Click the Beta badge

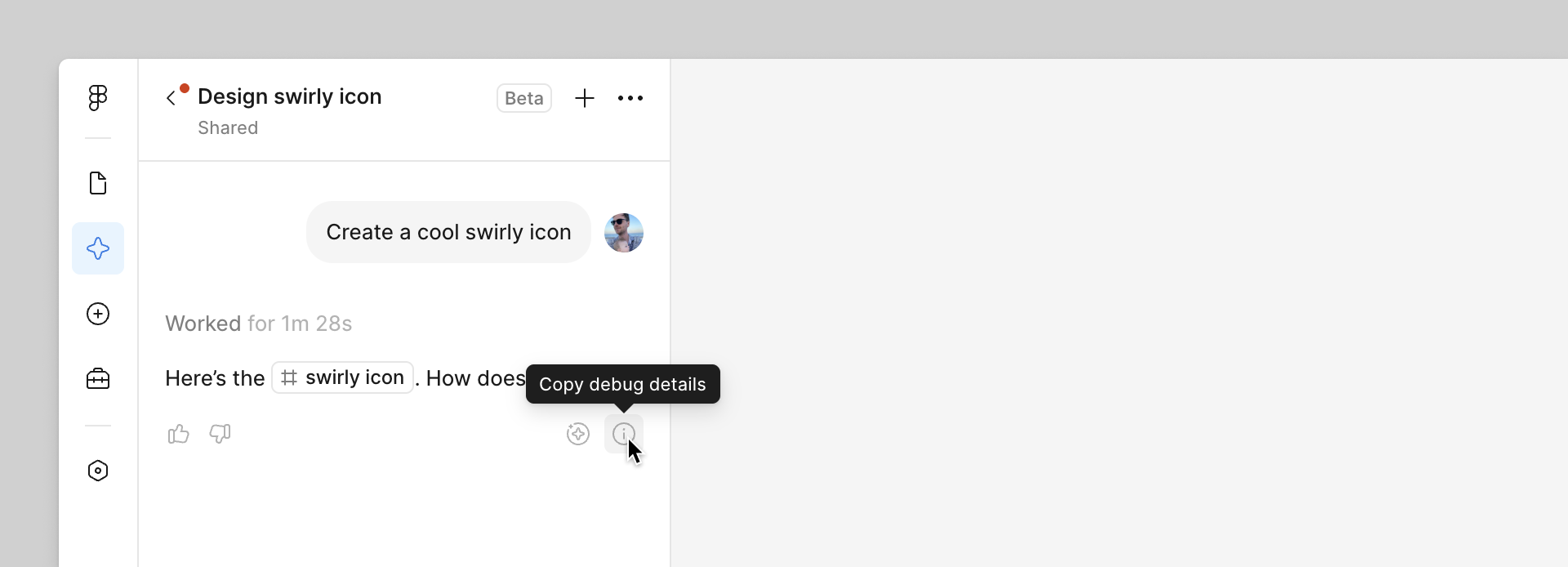coord(524,98)
